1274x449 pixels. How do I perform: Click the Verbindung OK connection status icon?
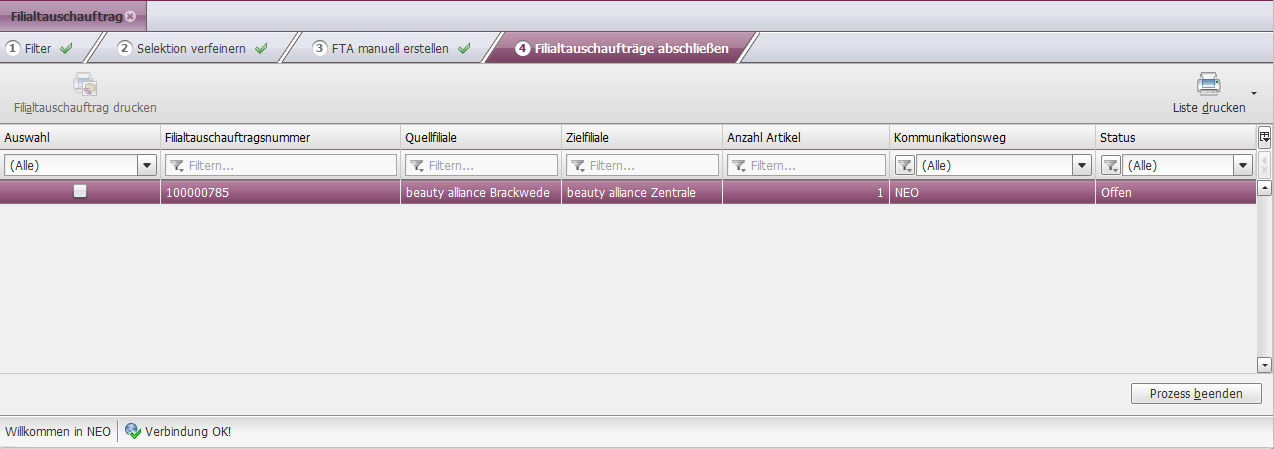pos(132,431)
